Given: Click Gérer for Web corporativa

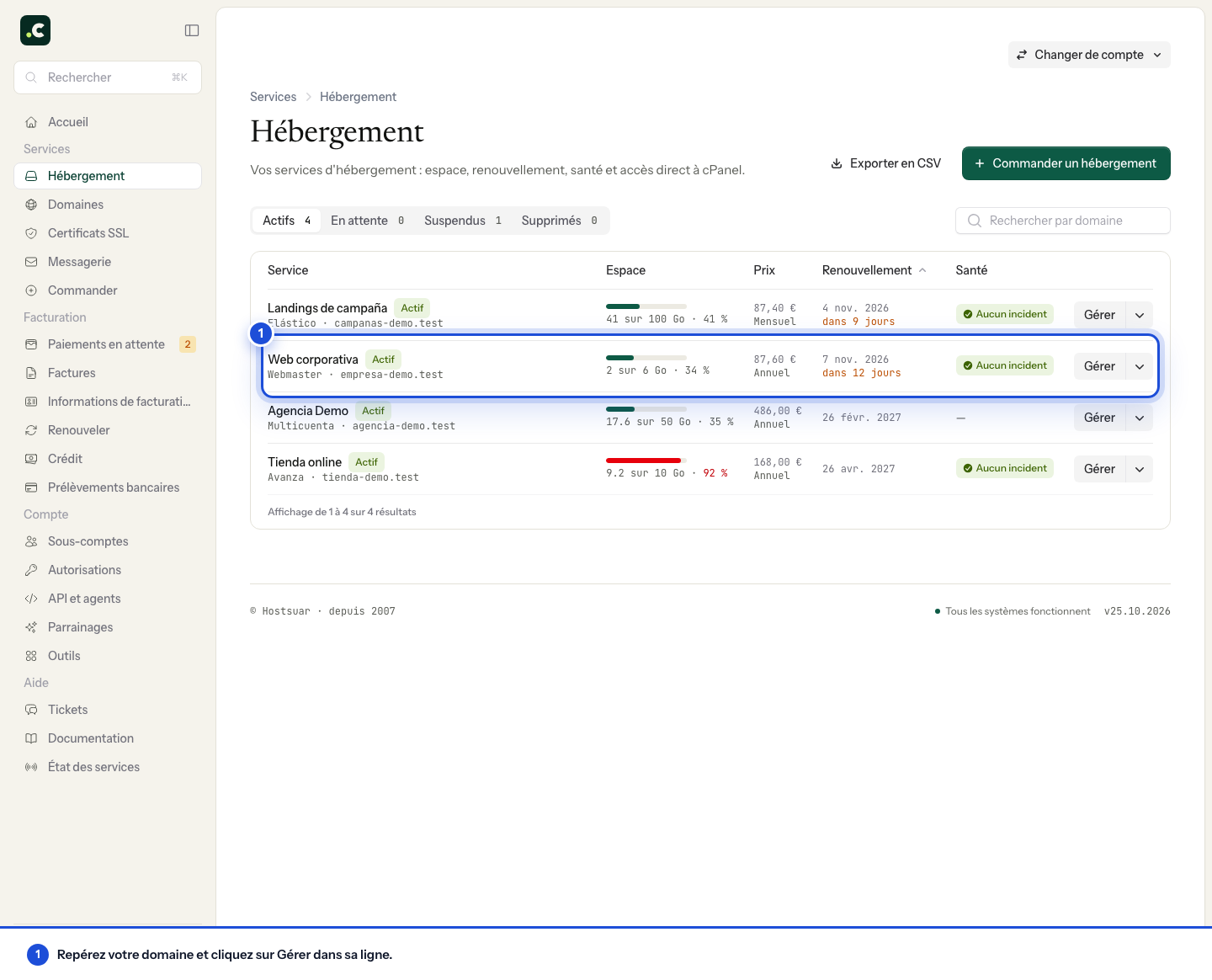Looking at the screenshot, I should 1099,366.
